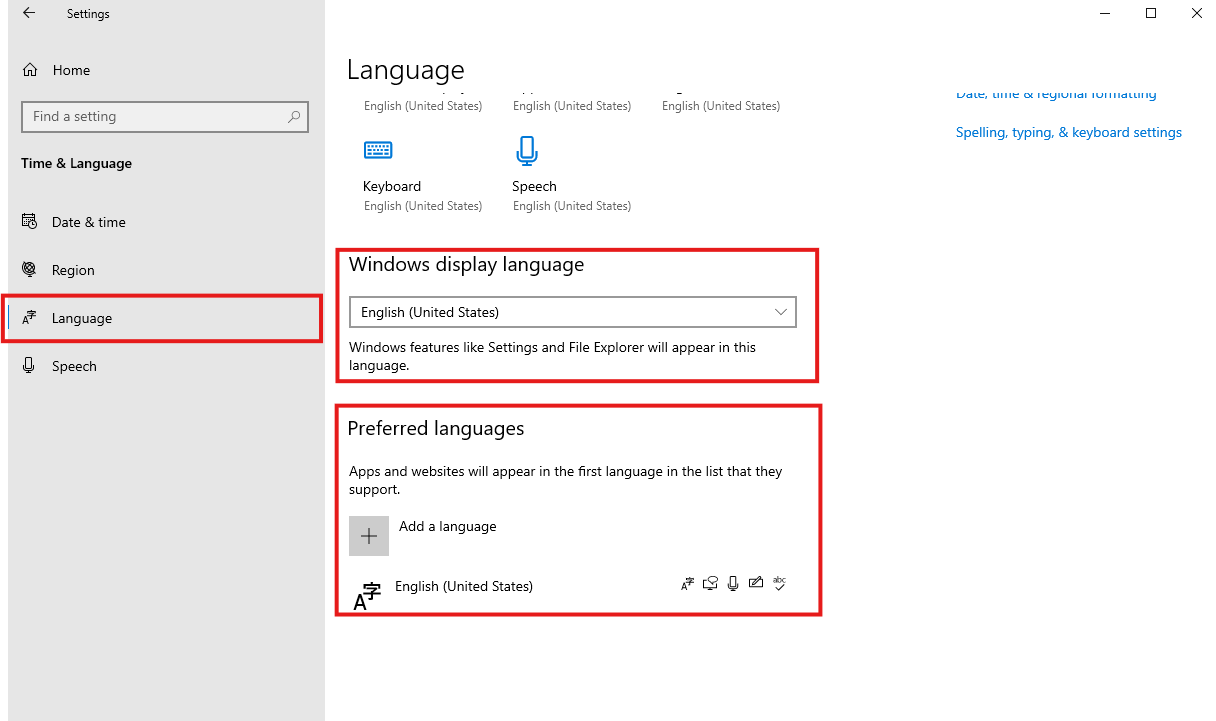Click the plus icon to add a language
Screen dimensions: 1216x721
[369, 536]
